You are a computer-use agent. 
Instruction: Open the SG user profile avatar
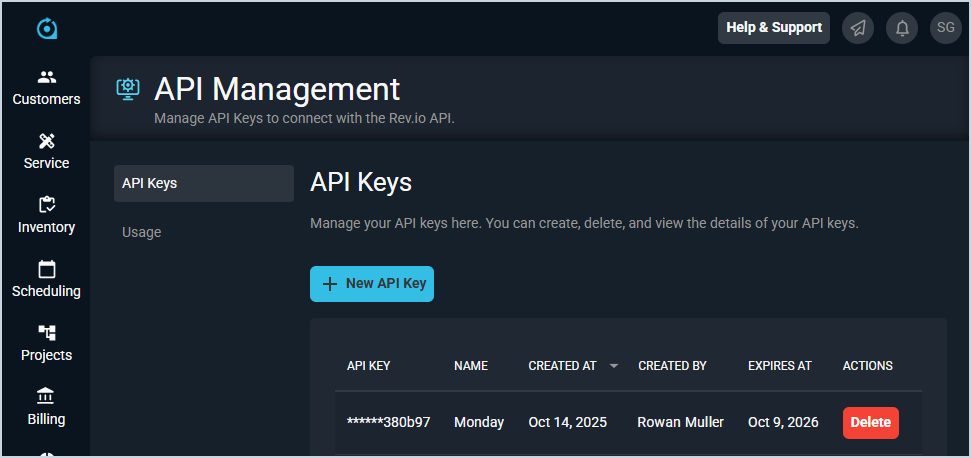pos(946,28)
